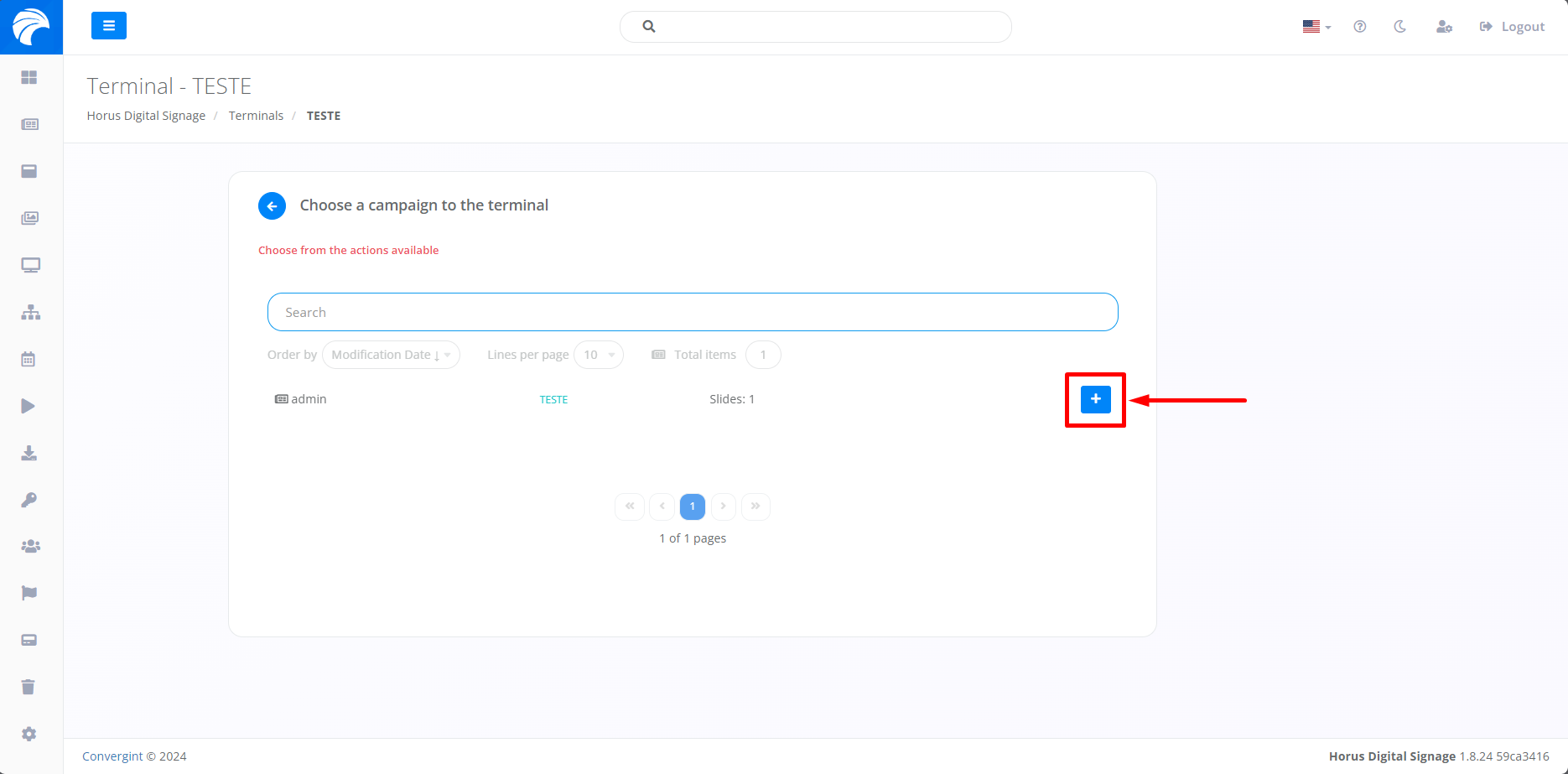Open the dashboard grid icon in the sidebar
The width and height of the screenshot is (1568, 774).
click(x=29, y=77)
